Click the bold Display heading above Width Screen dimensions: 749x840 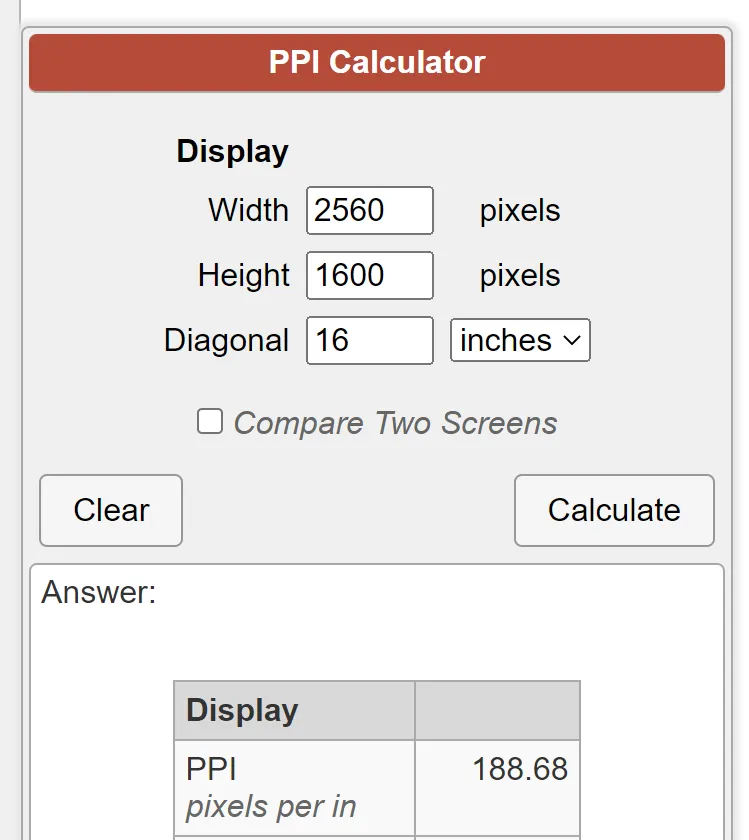click(x=233, y=152)
